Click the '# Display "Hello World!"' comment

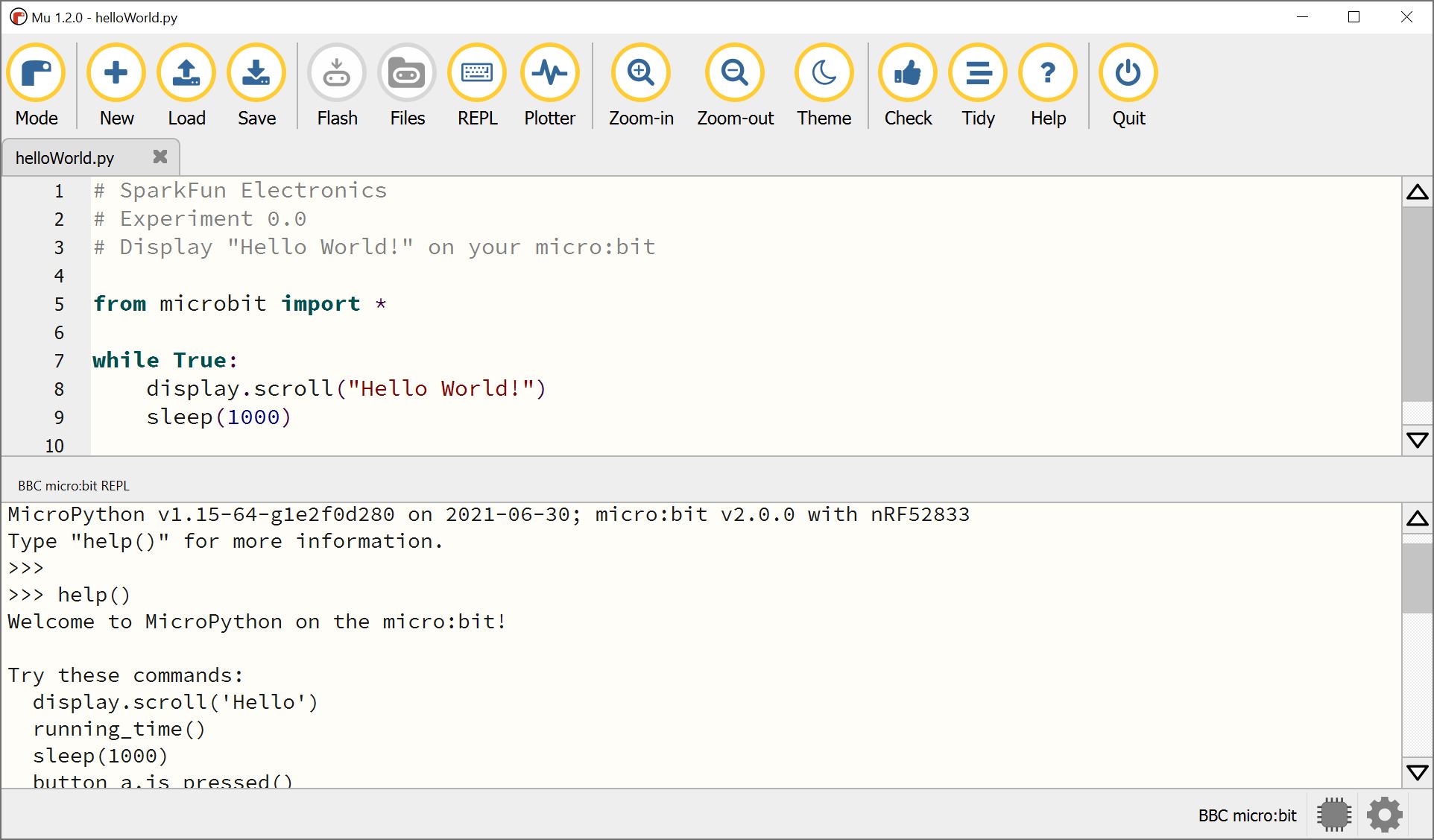coord(374,247)
